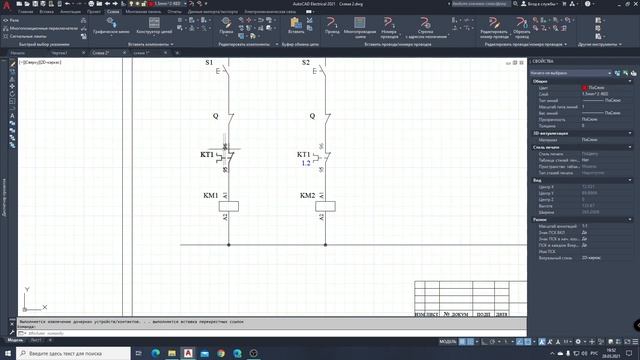
Task: Toggle polar tracking in status bar
Action: pyautogui.click(x=493, y=342)
